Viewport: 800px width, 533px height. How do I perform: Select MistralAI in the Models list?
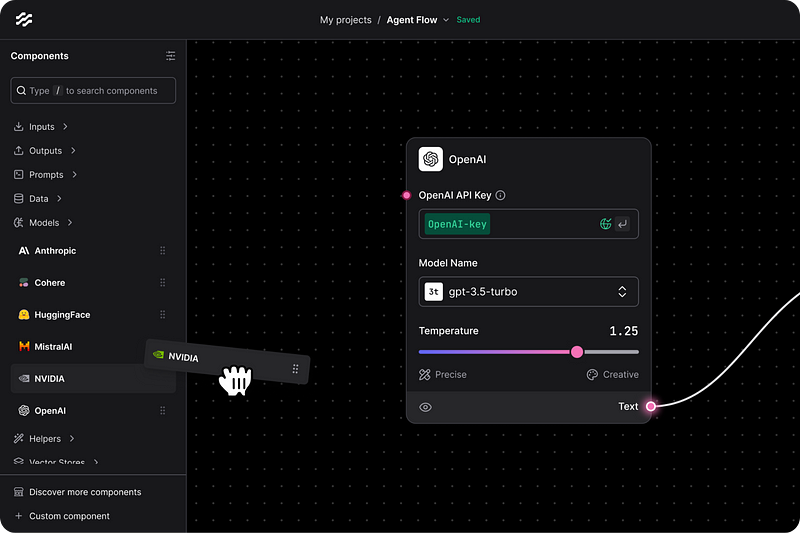click(53, 347)
